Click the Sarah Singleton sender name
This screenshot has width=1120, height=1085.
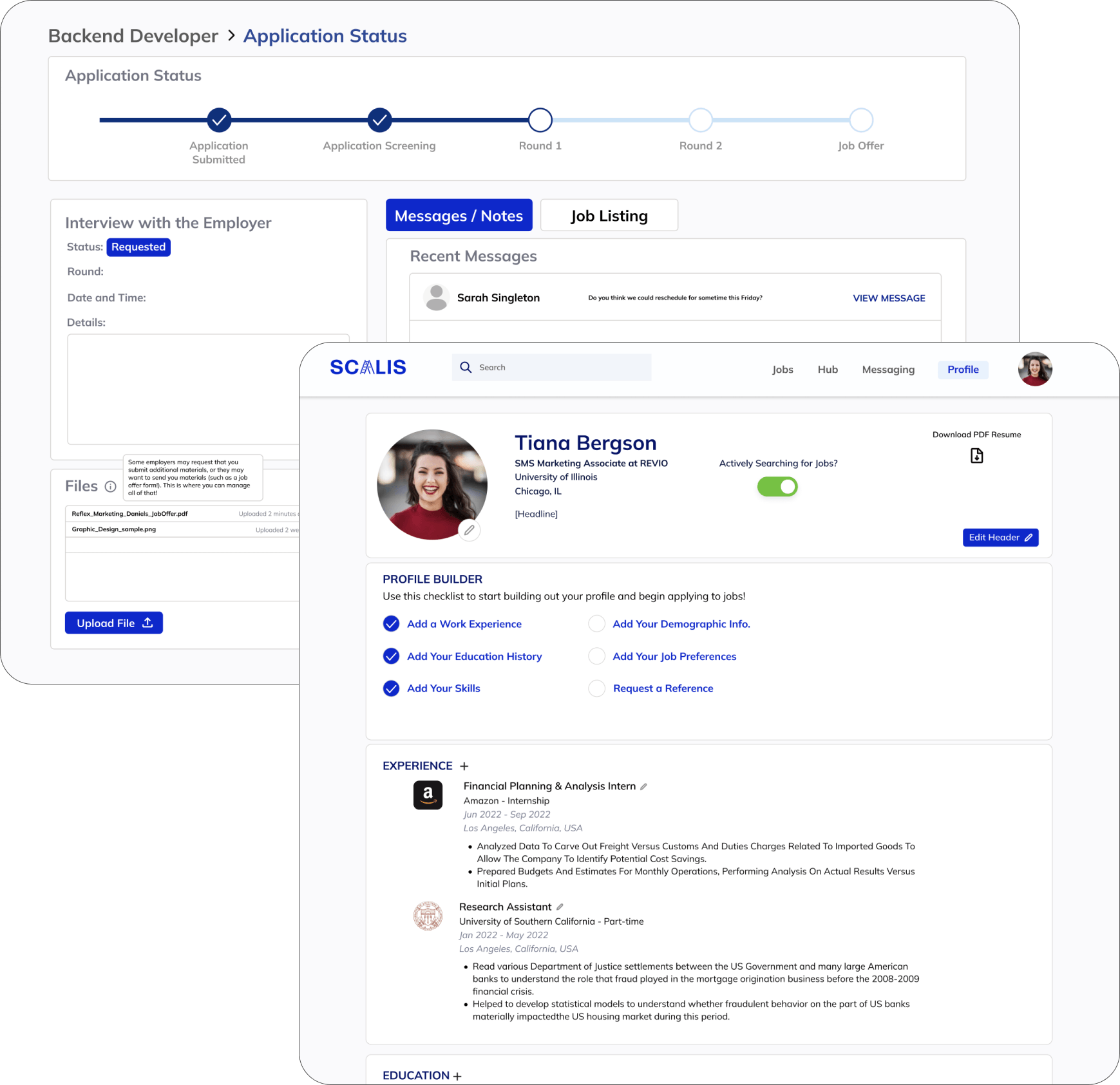click(498, 297)
